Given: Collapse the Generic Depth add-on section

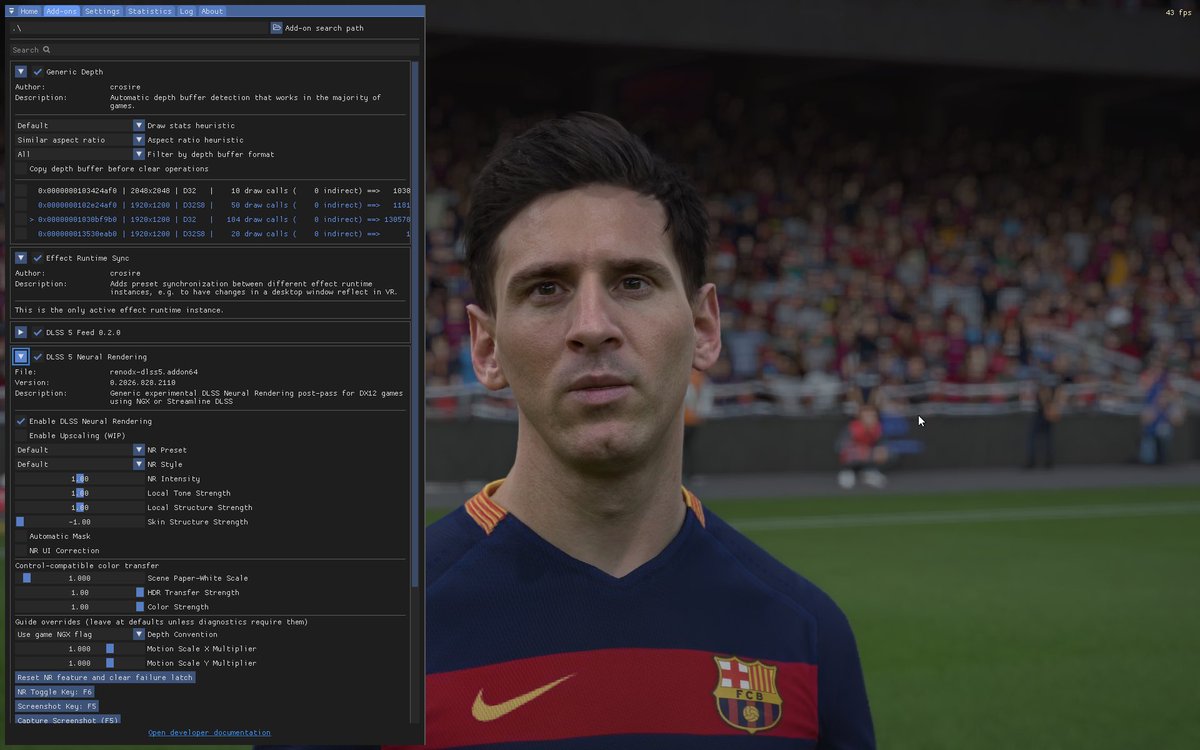Looking at the screenshot, I should (x=21, y=72).
